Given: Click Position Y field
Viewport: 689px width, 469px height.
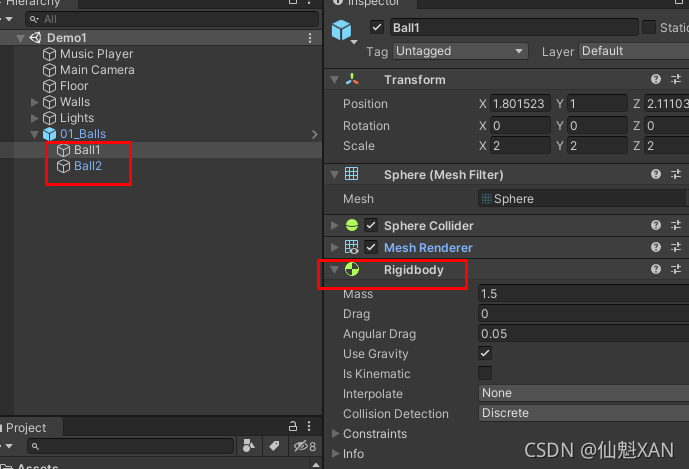Looking at the screenshot, I should [x=597, y=104].
